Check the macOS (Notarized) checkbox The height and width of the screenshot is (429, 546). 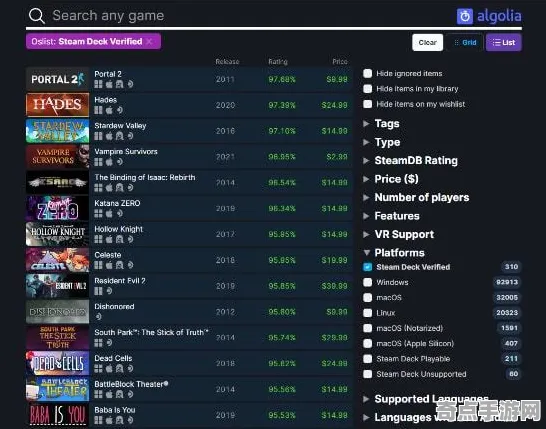pos(367,328)
